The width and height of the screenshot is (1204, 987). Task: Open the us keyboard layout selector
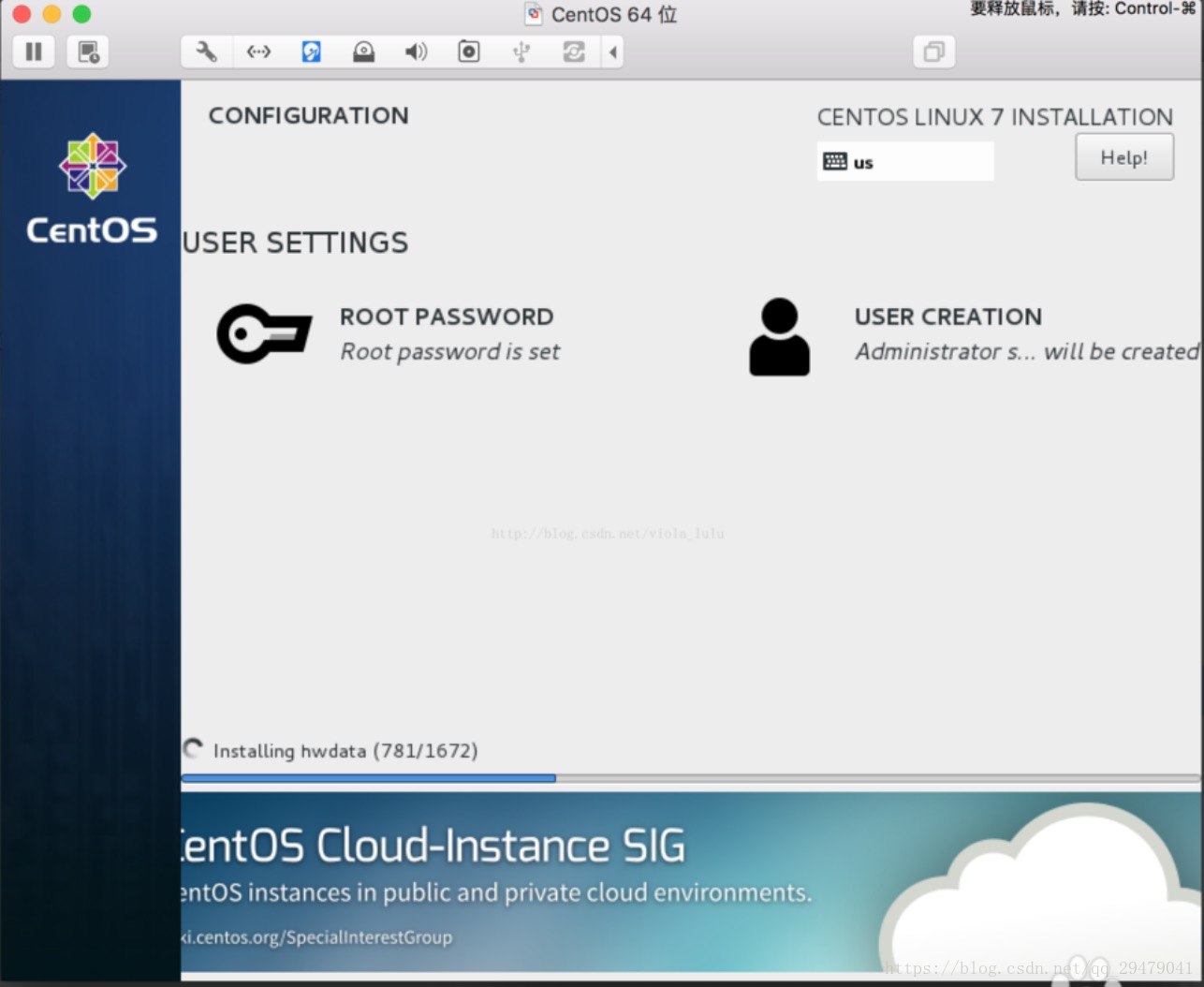[905, 161]
